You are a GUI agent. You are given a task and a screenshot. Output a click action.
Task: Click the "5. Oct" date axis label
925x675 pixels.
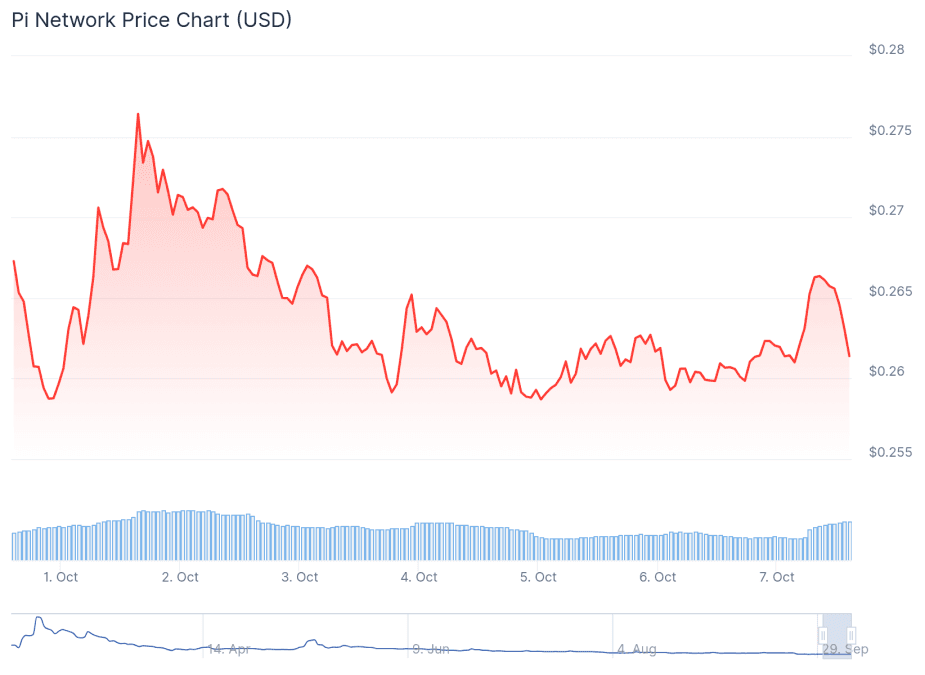pos(538,577)
